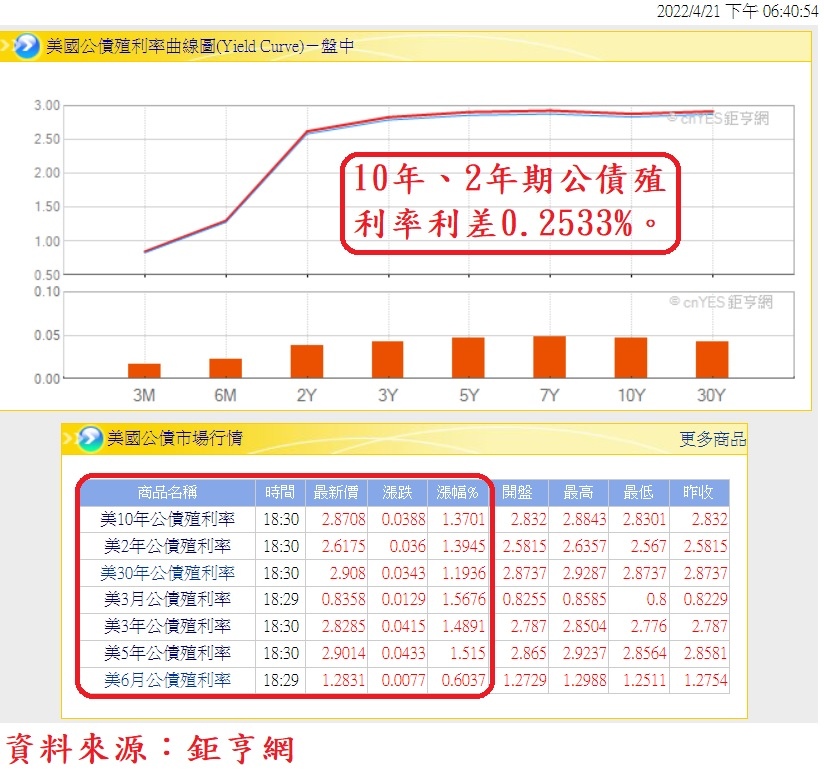Image resolution: width=824 pixels, height=772 pixels.
Task: Open 美5年公債殖利率 product link
Action: (x=168, y=653)
